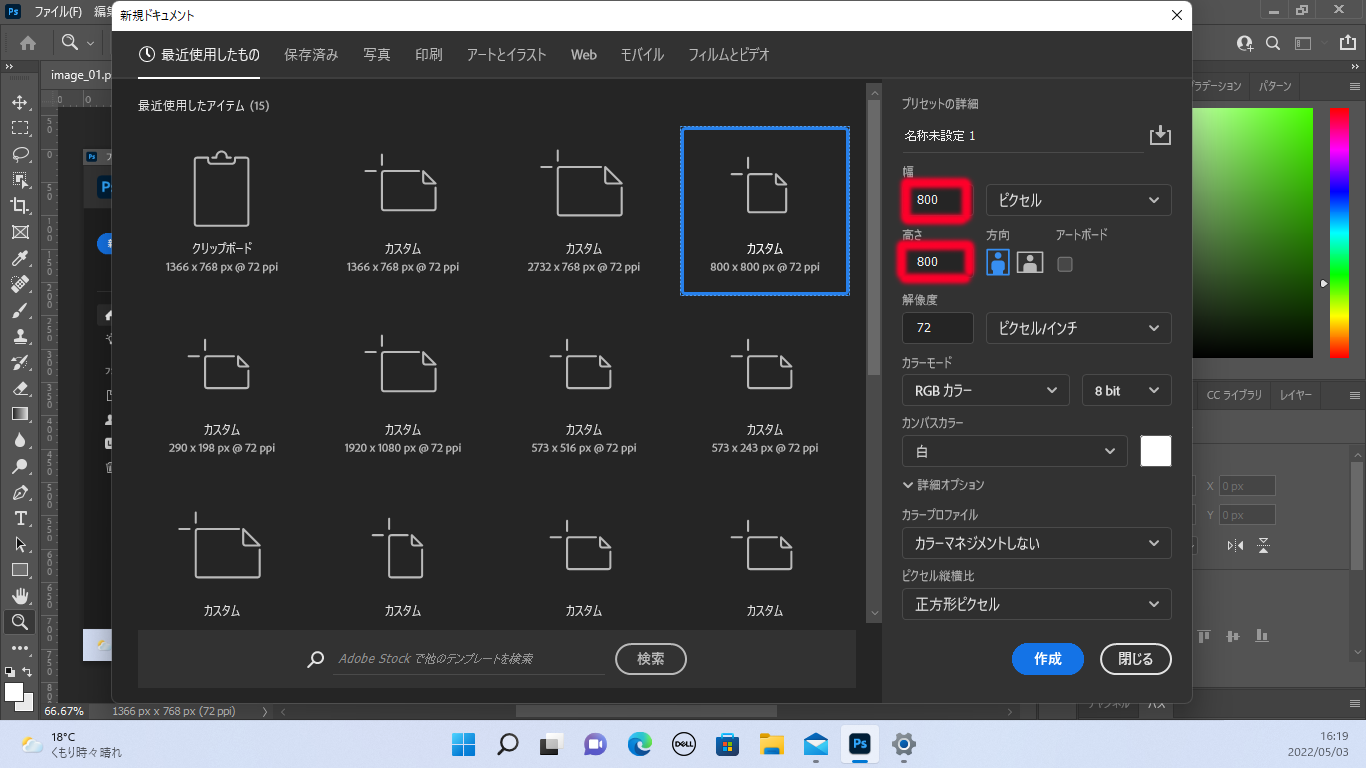
Task: Switch to the 保存済み tab
Action: click(x=311, y=55)
